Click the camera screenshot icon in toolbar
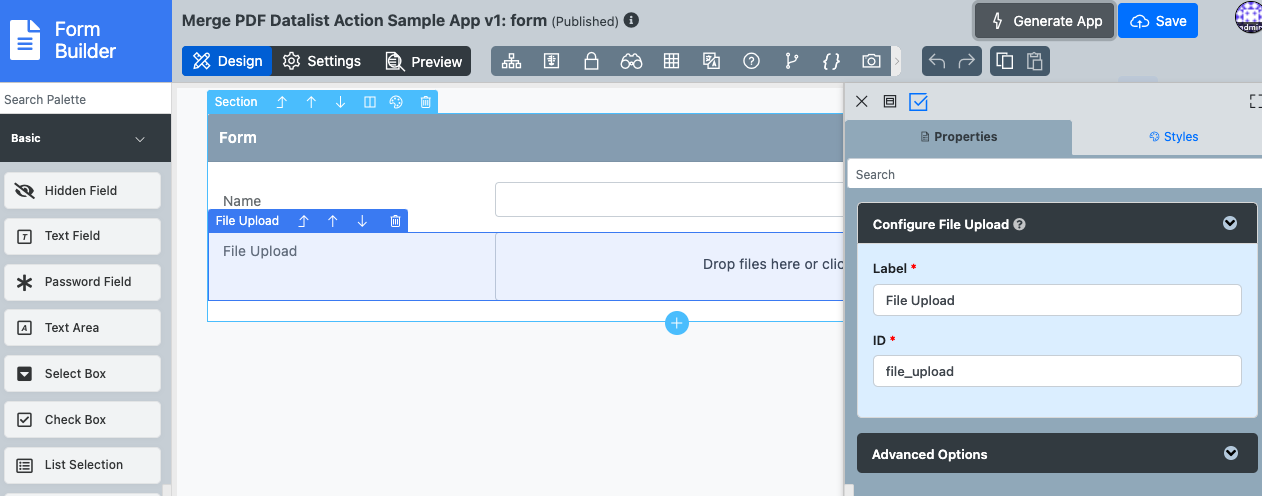Viewport: 1262px width, 496px height. point(871,61)
